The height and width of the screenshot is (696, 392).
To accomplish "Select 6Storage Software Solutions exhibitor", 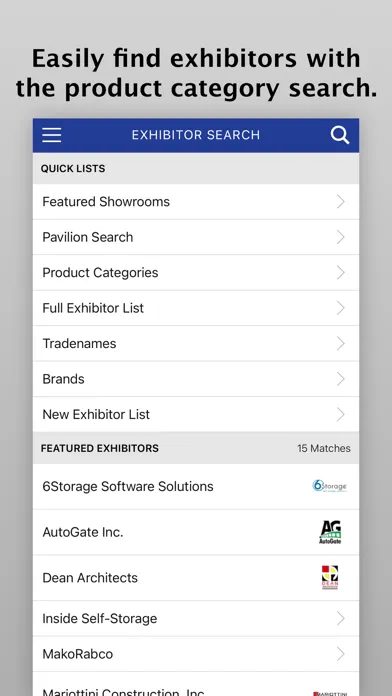I will point(196,486).
